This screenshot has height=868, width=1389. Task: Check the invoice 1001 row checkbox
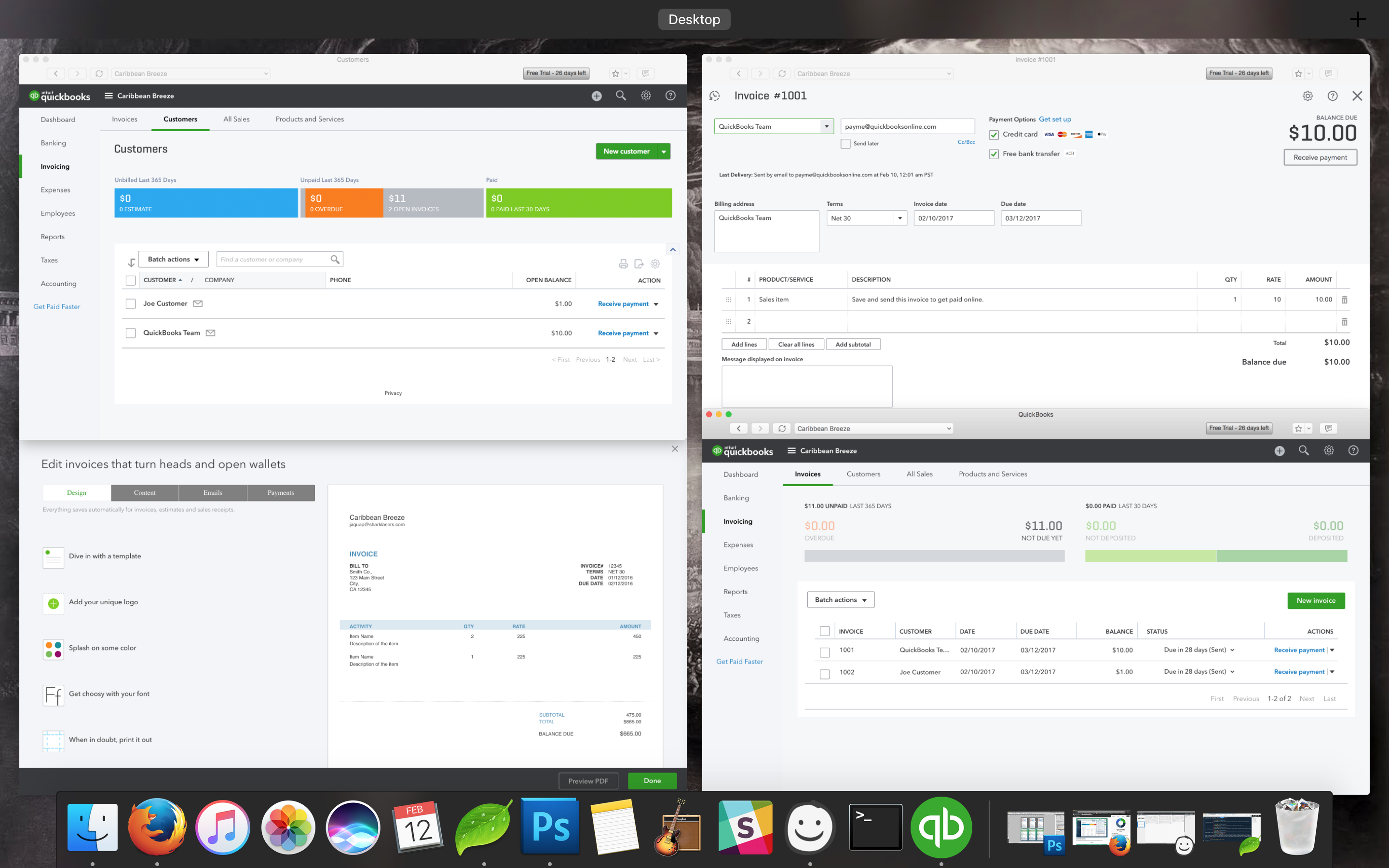click(825, 652)
